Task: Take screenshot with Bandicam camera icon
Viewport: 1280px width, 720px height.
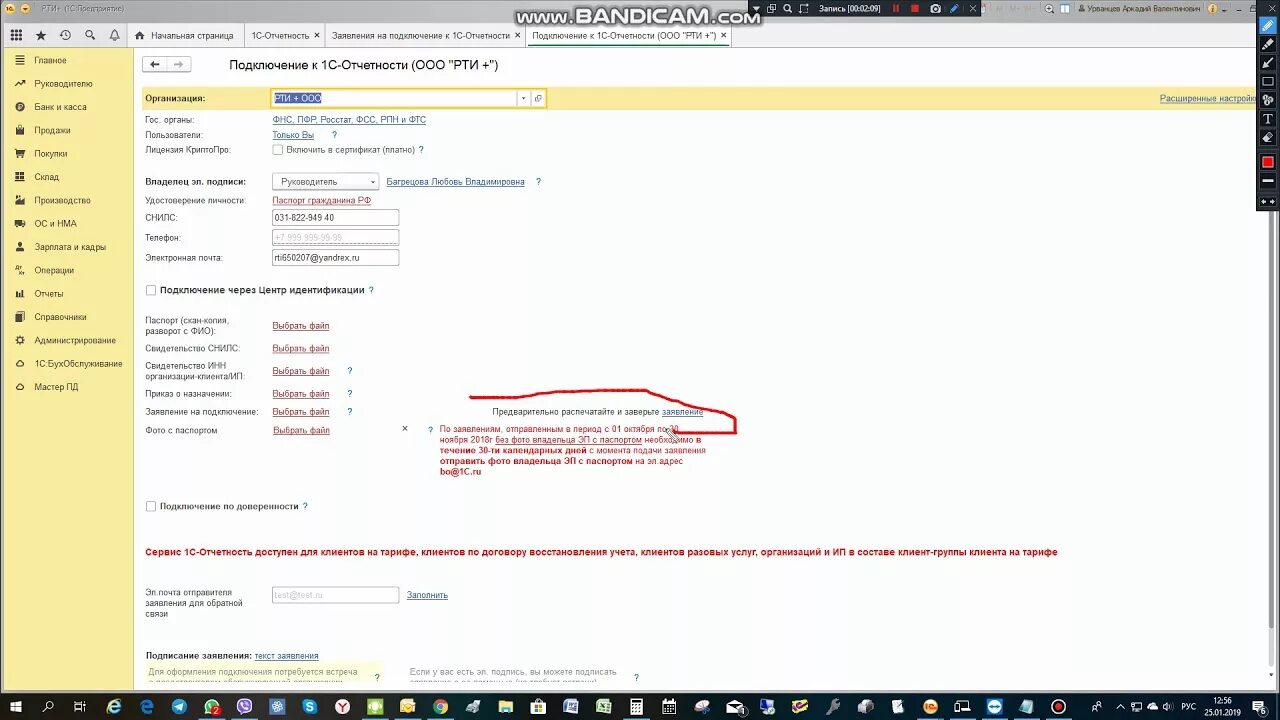Action: pos(935,8)
